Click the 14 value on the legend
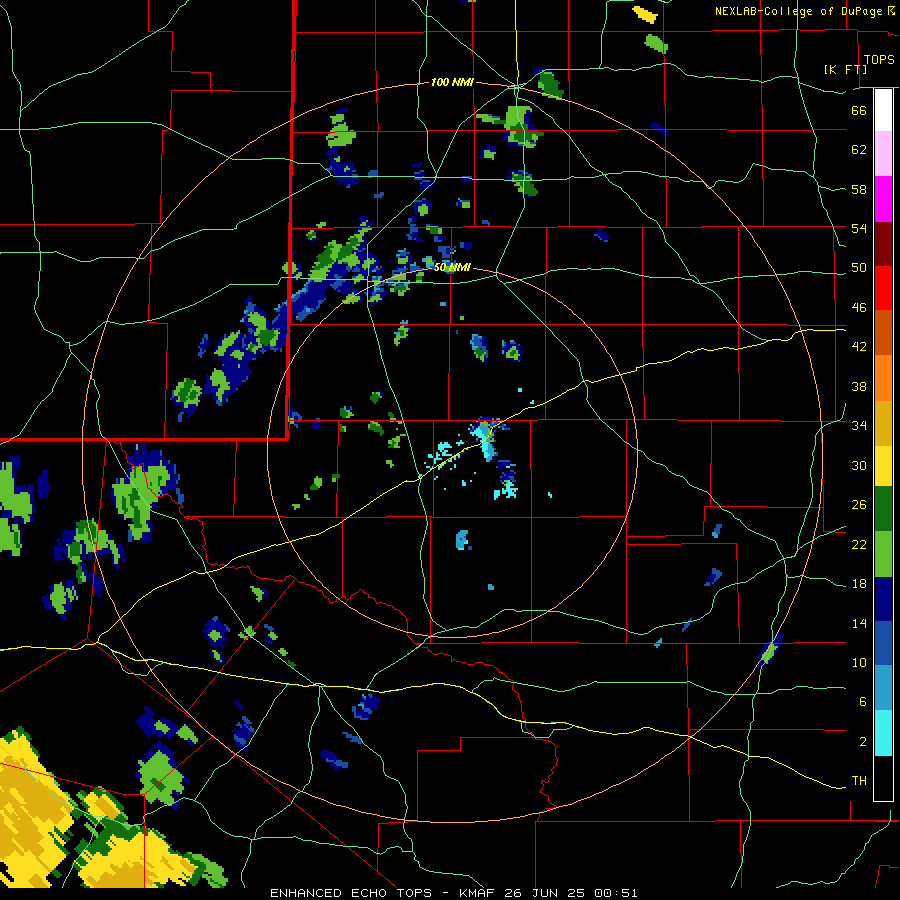Viewport: 900px width, 900px height. (859, 623)
